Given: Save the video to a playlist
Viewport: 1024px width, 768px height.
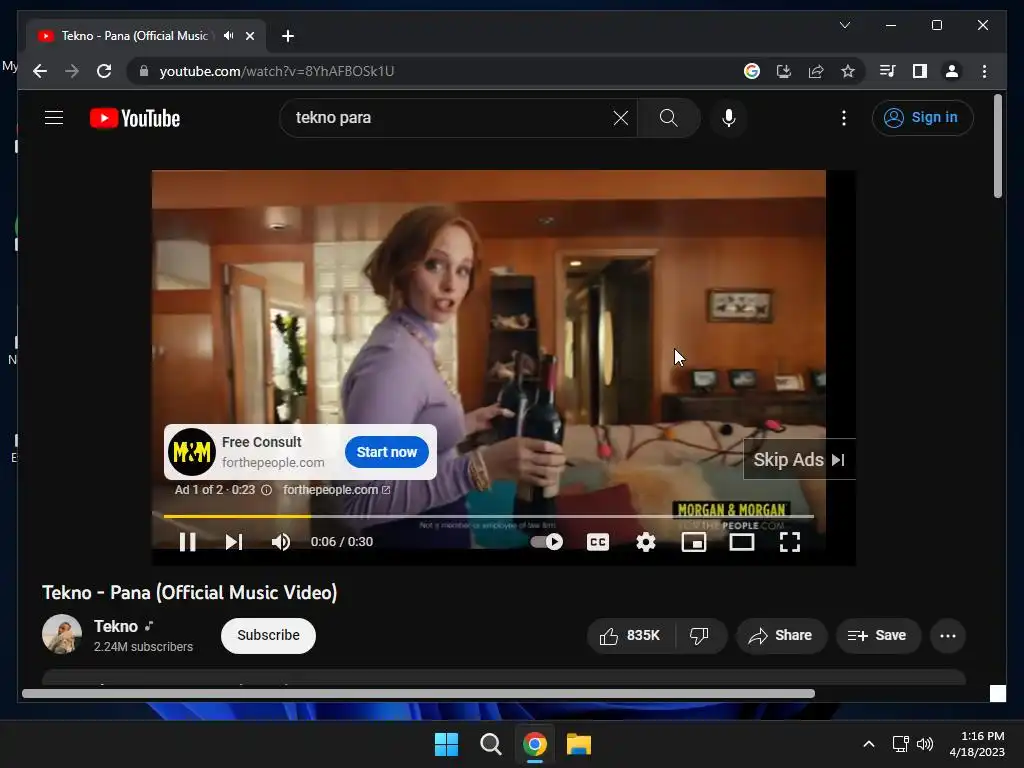Looking at the screenshot, I should point(878,635).
